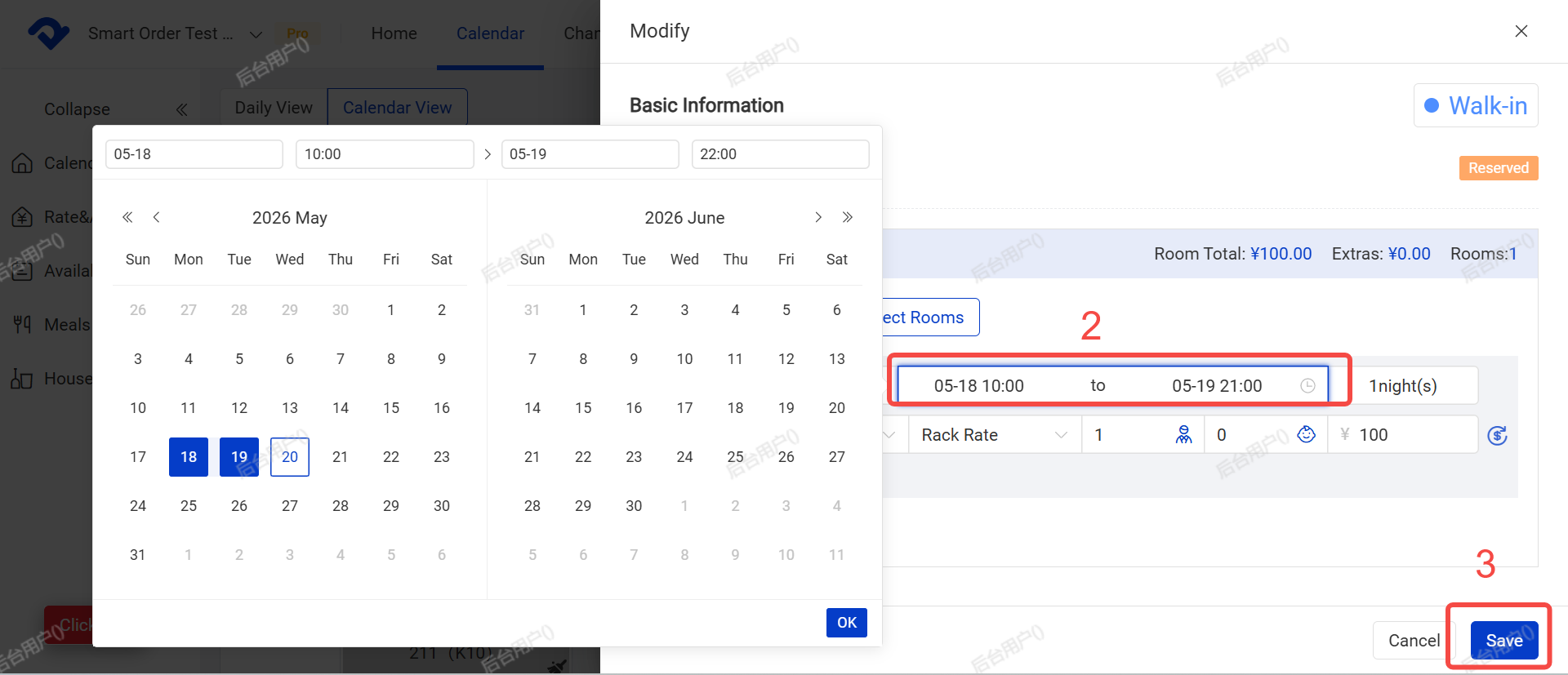Image resolution: width=1568 pixels, height=675 pixels.
Task: Select May 13 in the calendar
Action: [x=290, y=408]
